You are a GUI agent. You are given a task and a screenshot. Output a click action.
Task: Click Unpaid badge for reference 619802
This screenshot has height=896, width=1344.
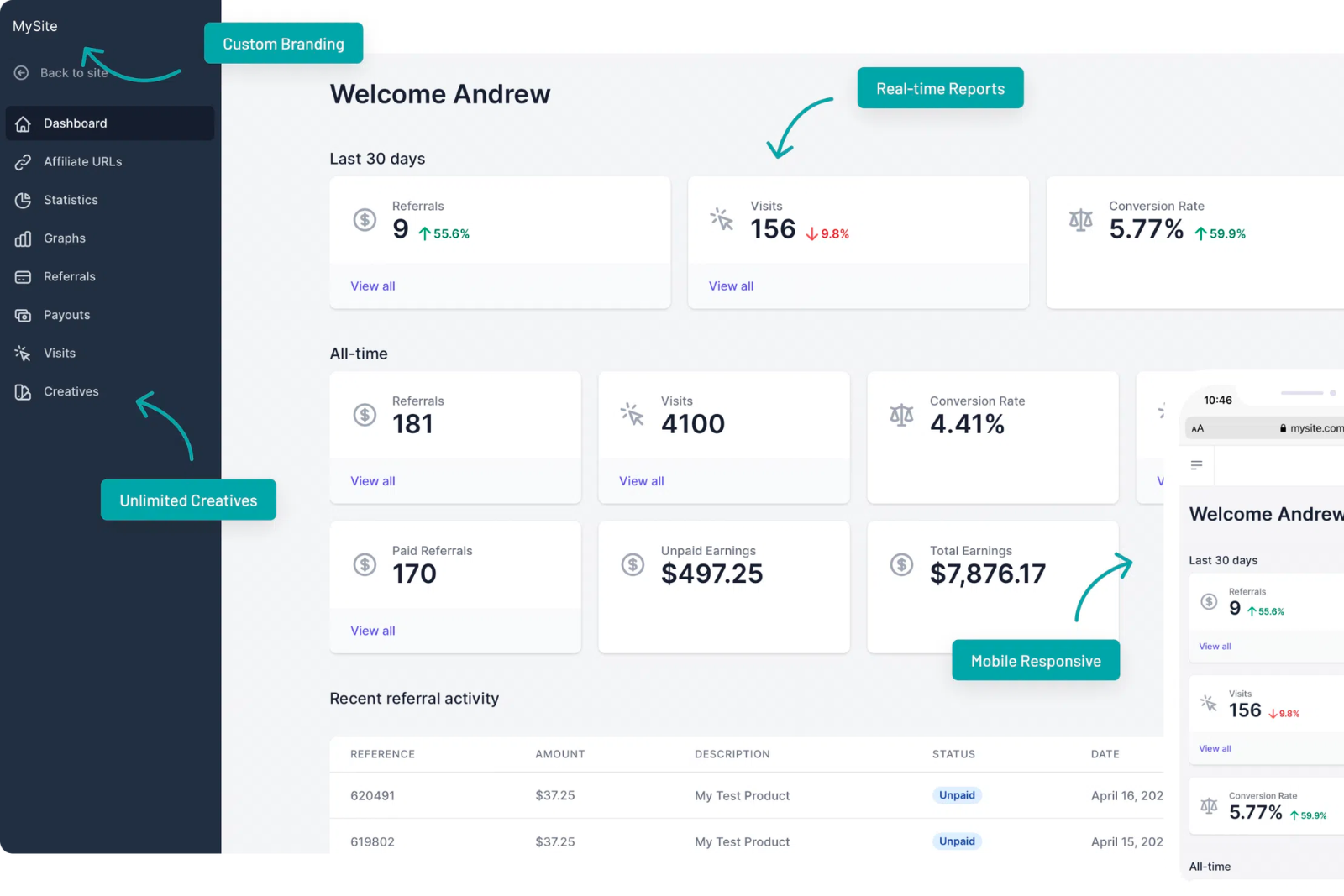coord(957,841)
